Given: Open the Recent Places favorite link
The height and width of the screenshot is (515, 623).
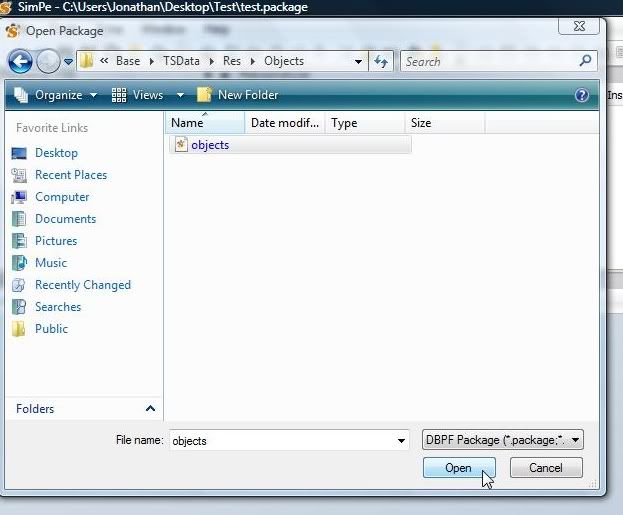Looking at the screenshot, I should pos(71,175).
